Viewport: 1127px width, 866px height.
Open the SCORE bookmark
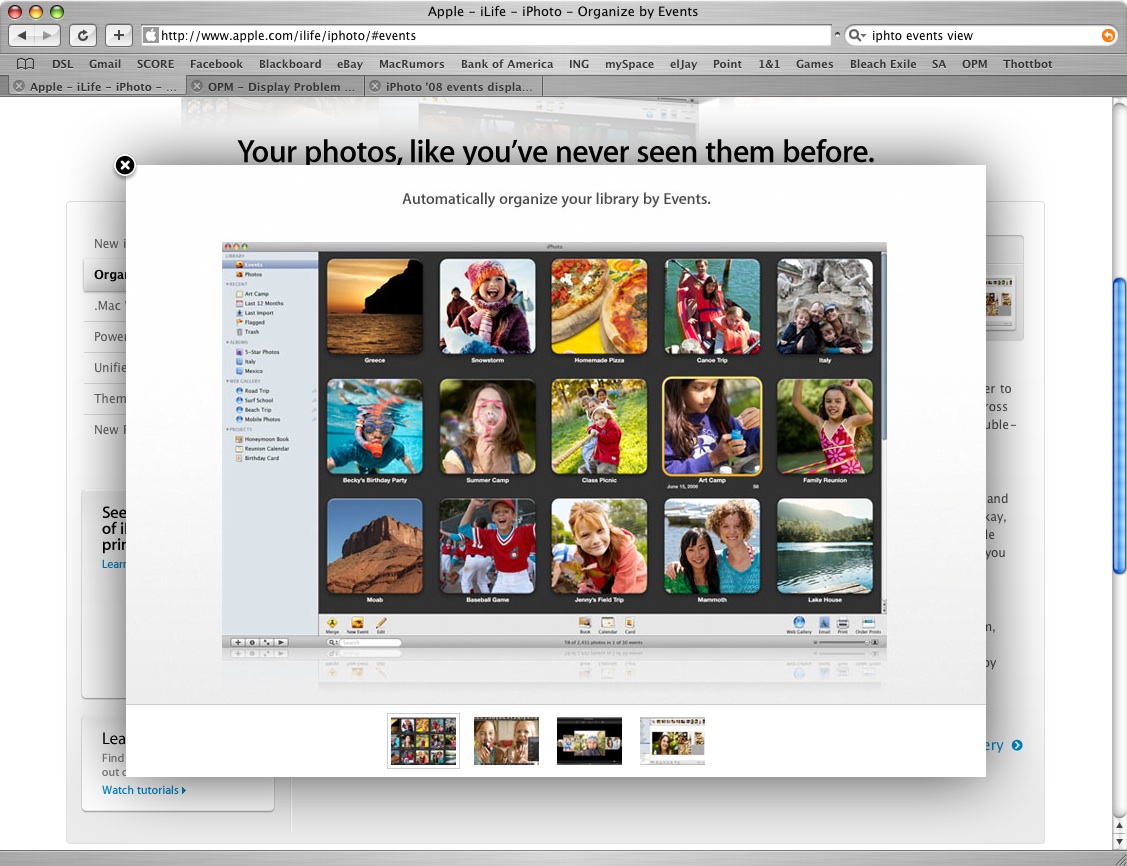(x=155, y=64)
